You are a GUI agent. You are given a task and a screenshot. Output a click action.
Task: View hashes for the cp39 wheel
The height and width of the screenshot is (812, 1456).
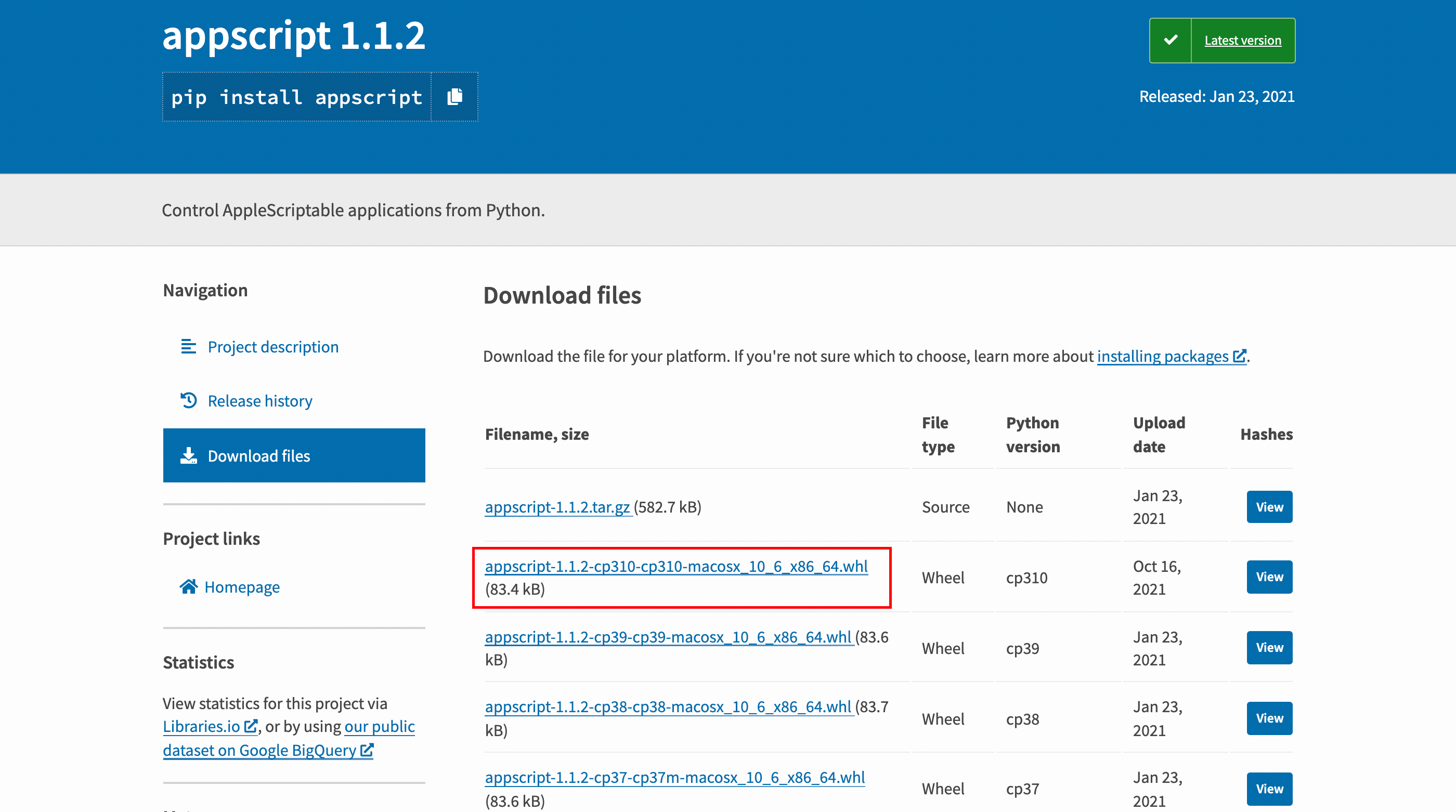tap(1269, 648)
